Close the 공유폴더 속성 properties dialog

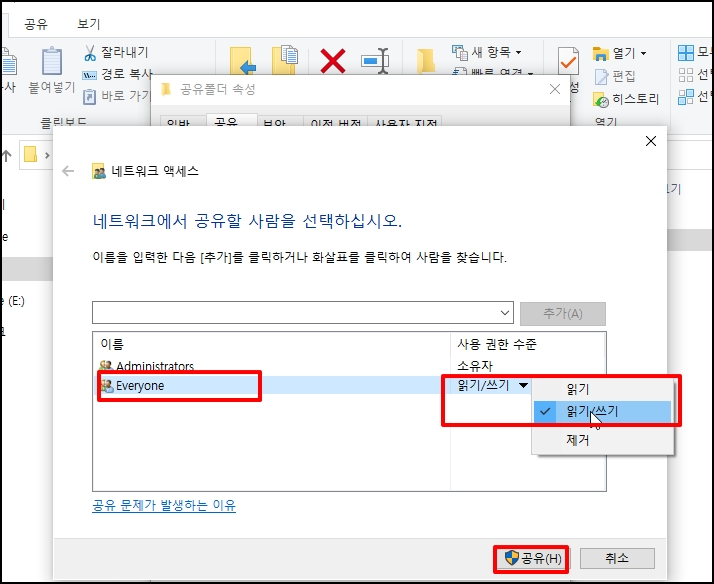555,89
